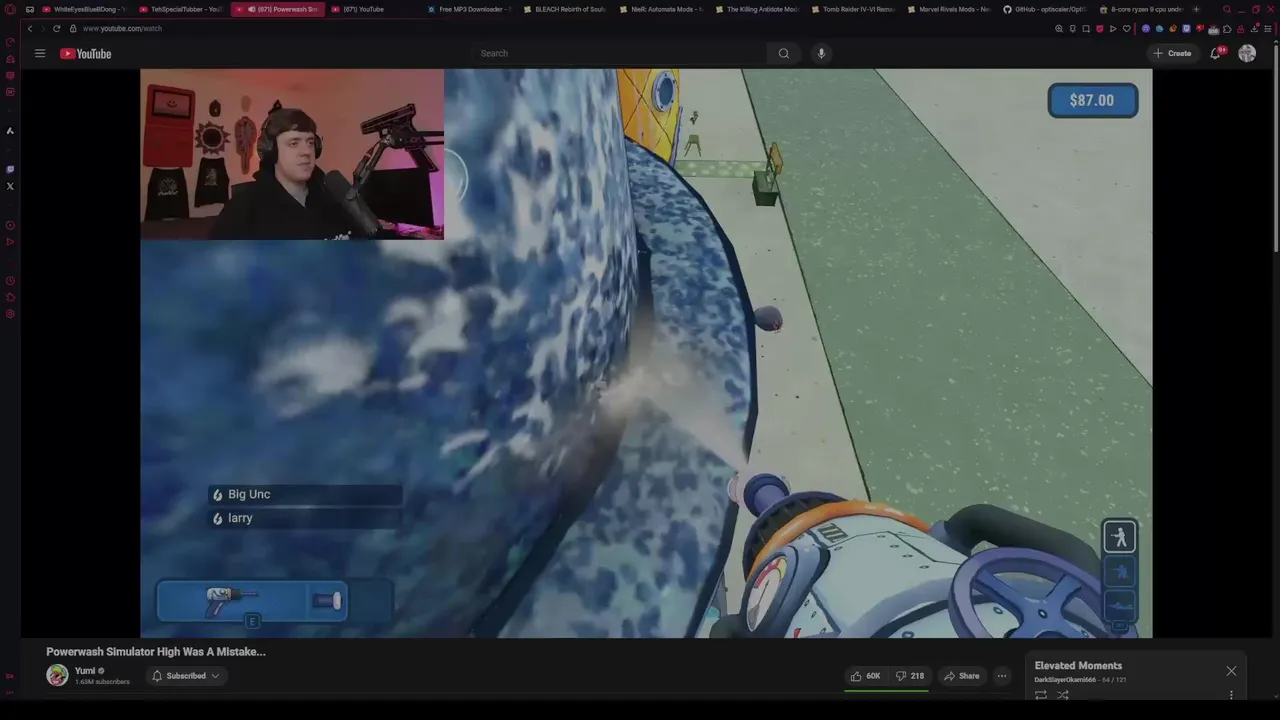The image size is (1280, 720).
Task: Click the heart bookmark icon in toolbar
Action: coord(1127,29)
